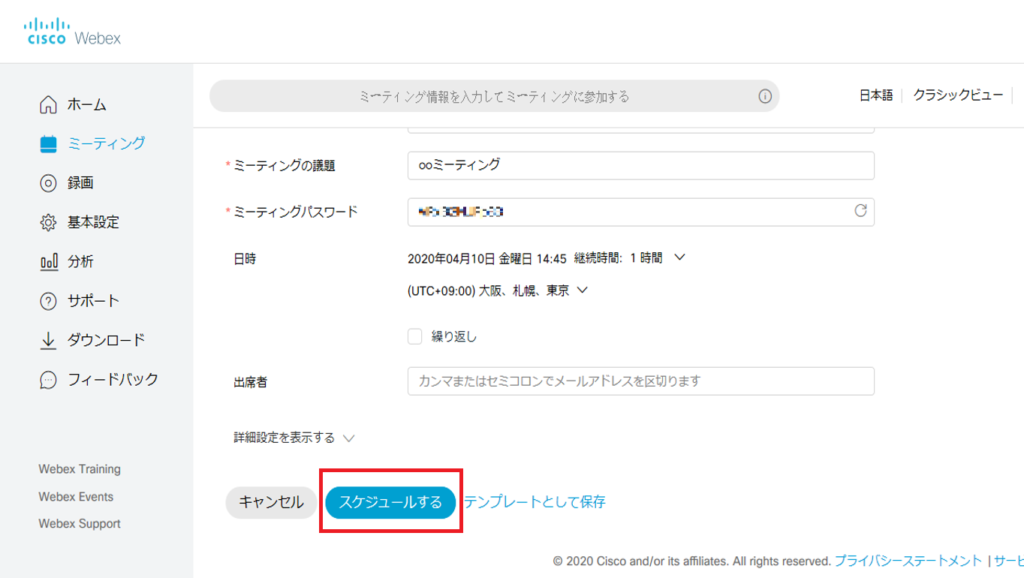The height and width of the screenshot is (578, 1024).
Task: Click the 日本語 language link
Action: 876,95
